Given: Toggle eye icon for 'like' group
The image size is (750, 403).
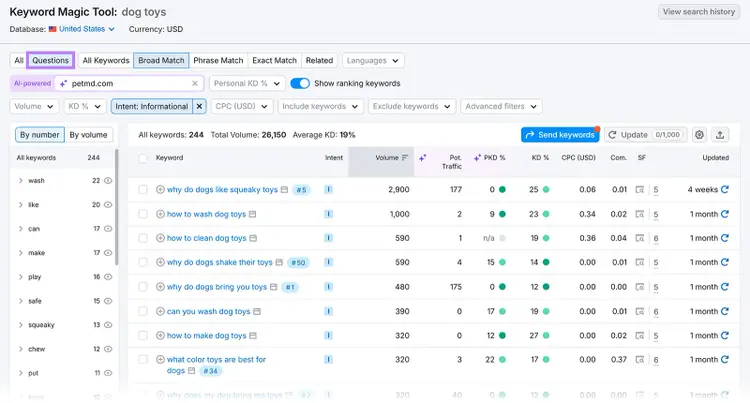Looking at the screenshot, I should [108, 205].
